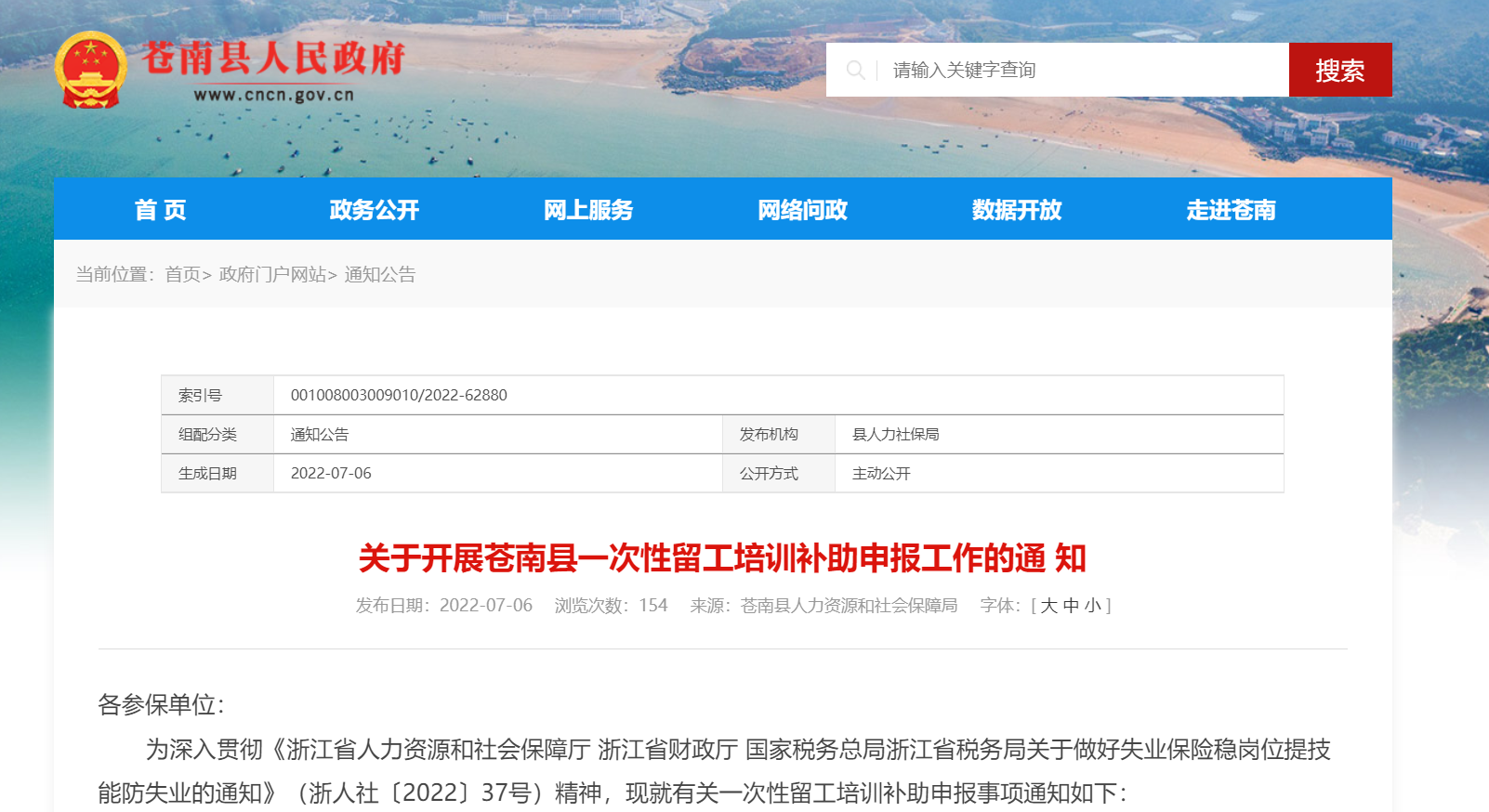Click the 组配分类 table label

(207, 434)
